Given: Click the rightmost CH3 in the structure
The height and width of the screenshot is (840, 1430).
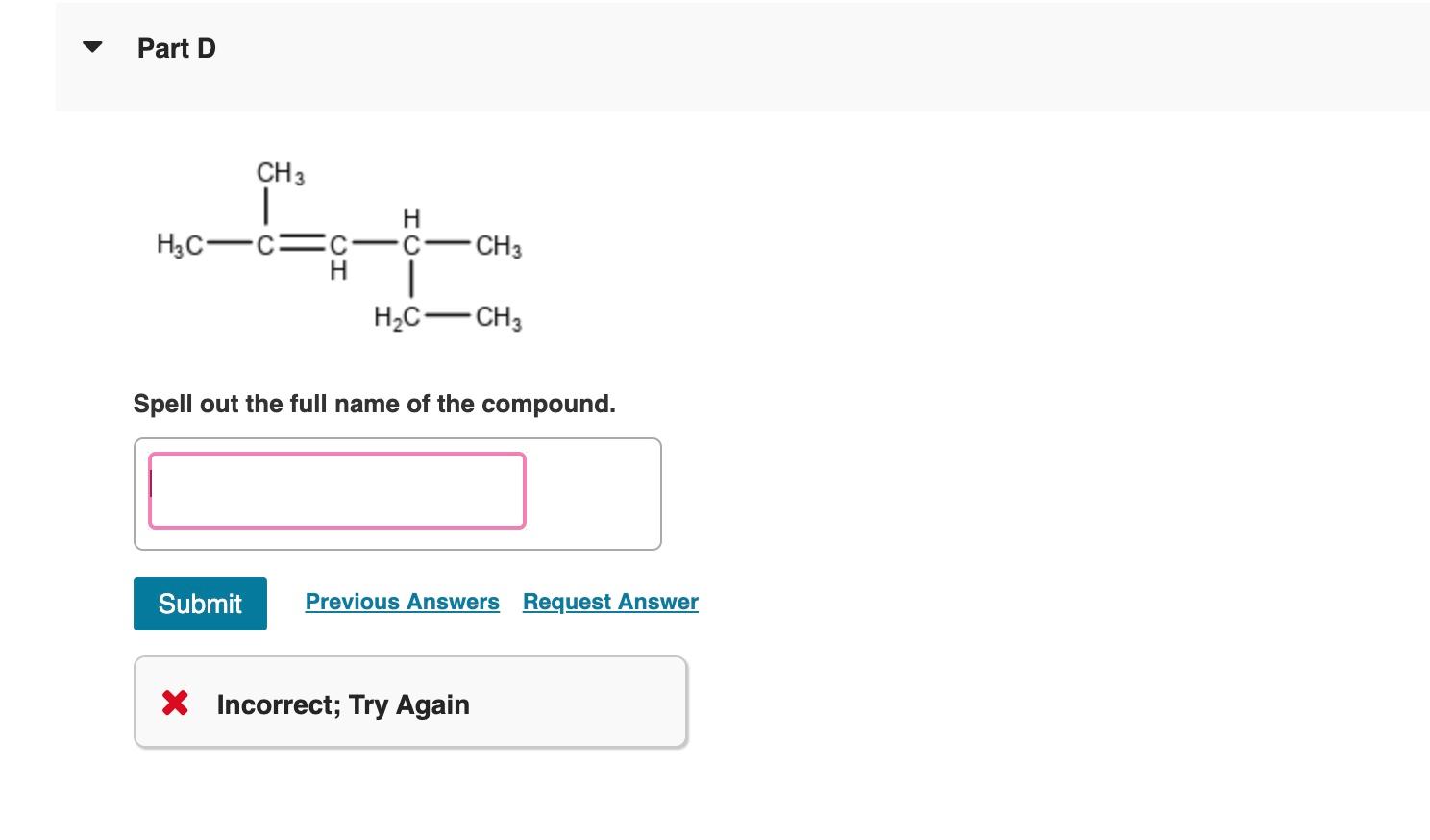Looking at the screenshot, I should [x=498, y=245].
